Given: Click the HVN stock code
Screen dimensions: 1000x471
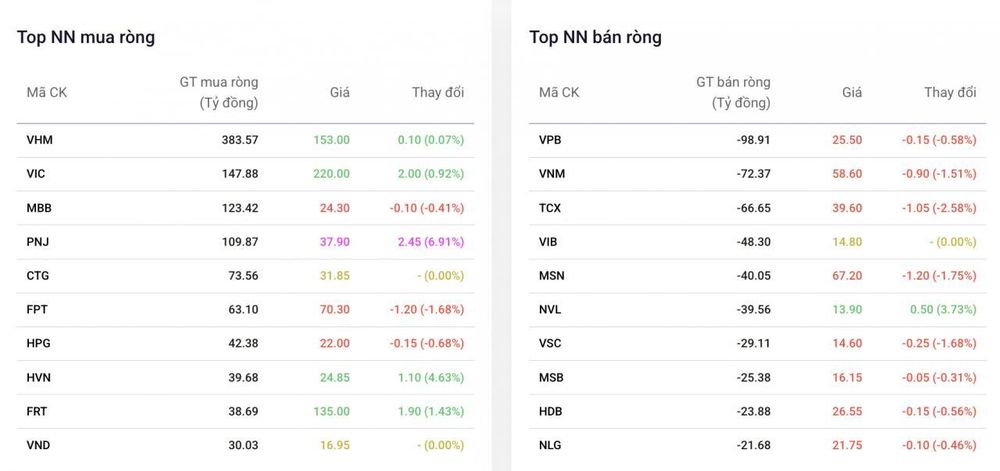Looking at the screenshot, I should (x=39, y=377).
